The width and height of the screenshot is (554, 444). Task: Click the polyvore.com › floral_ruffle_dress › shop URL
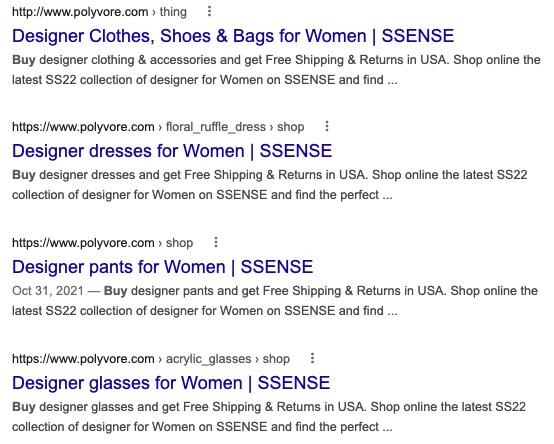point(158,127)
